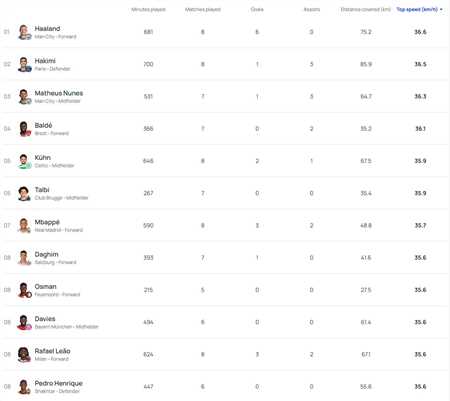Screen dimensions: 450x401
Task: Open Matheus Nunes's profile photo
Action: [x=24, y=97]
